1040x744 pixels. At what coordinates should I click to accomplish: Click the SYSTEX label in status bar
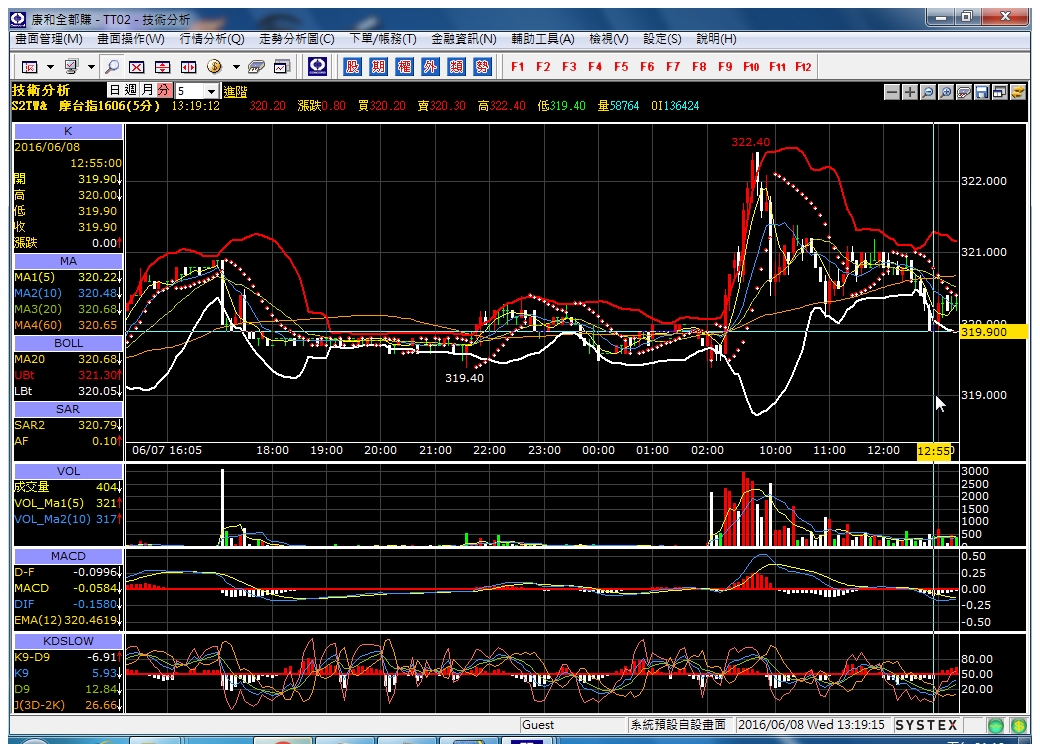(926, 725)
